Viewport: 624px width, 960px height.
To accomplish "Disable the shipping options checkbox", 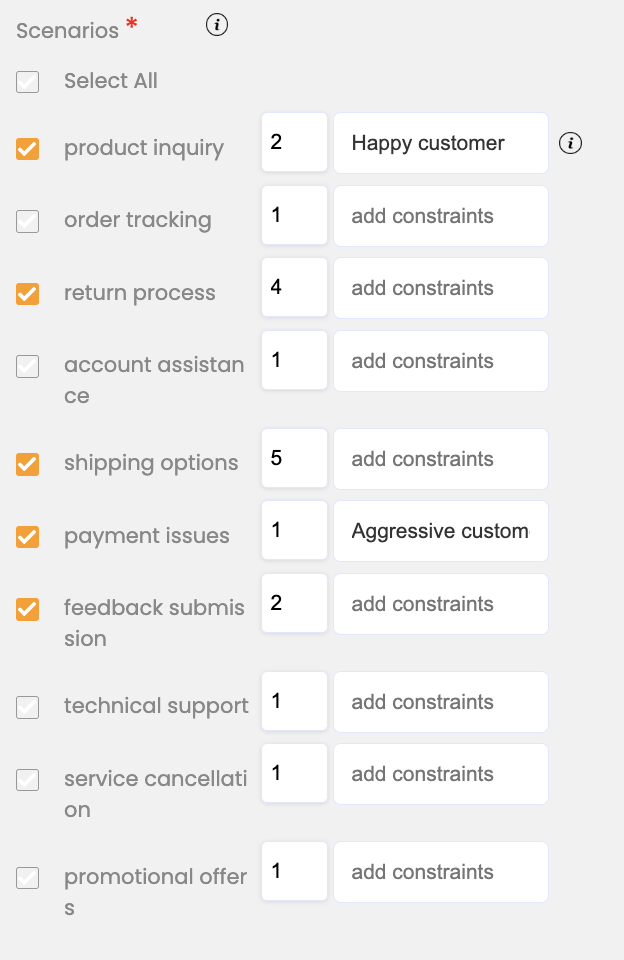I will tap(28, 464).
